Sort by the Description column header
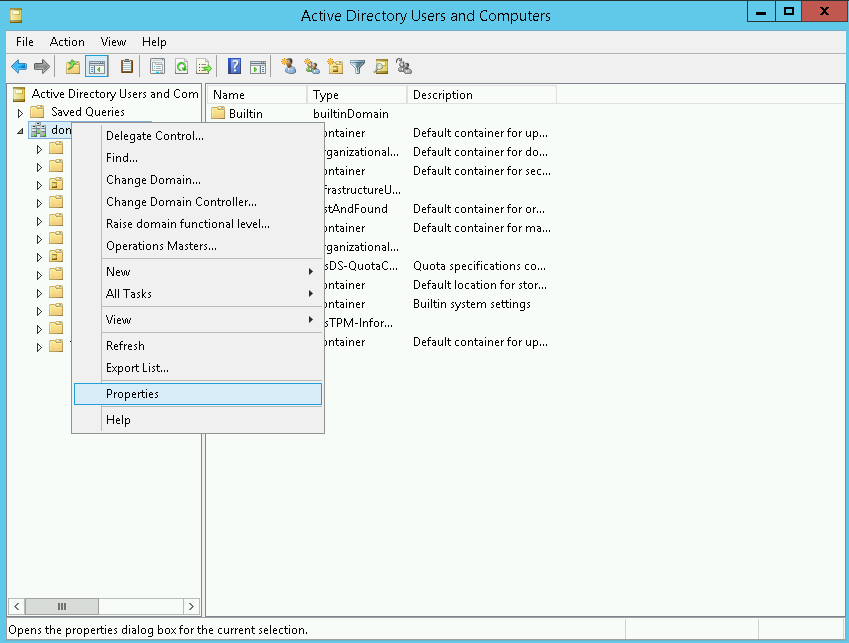The height and width of the screenshot is (643, 849). 482,95
